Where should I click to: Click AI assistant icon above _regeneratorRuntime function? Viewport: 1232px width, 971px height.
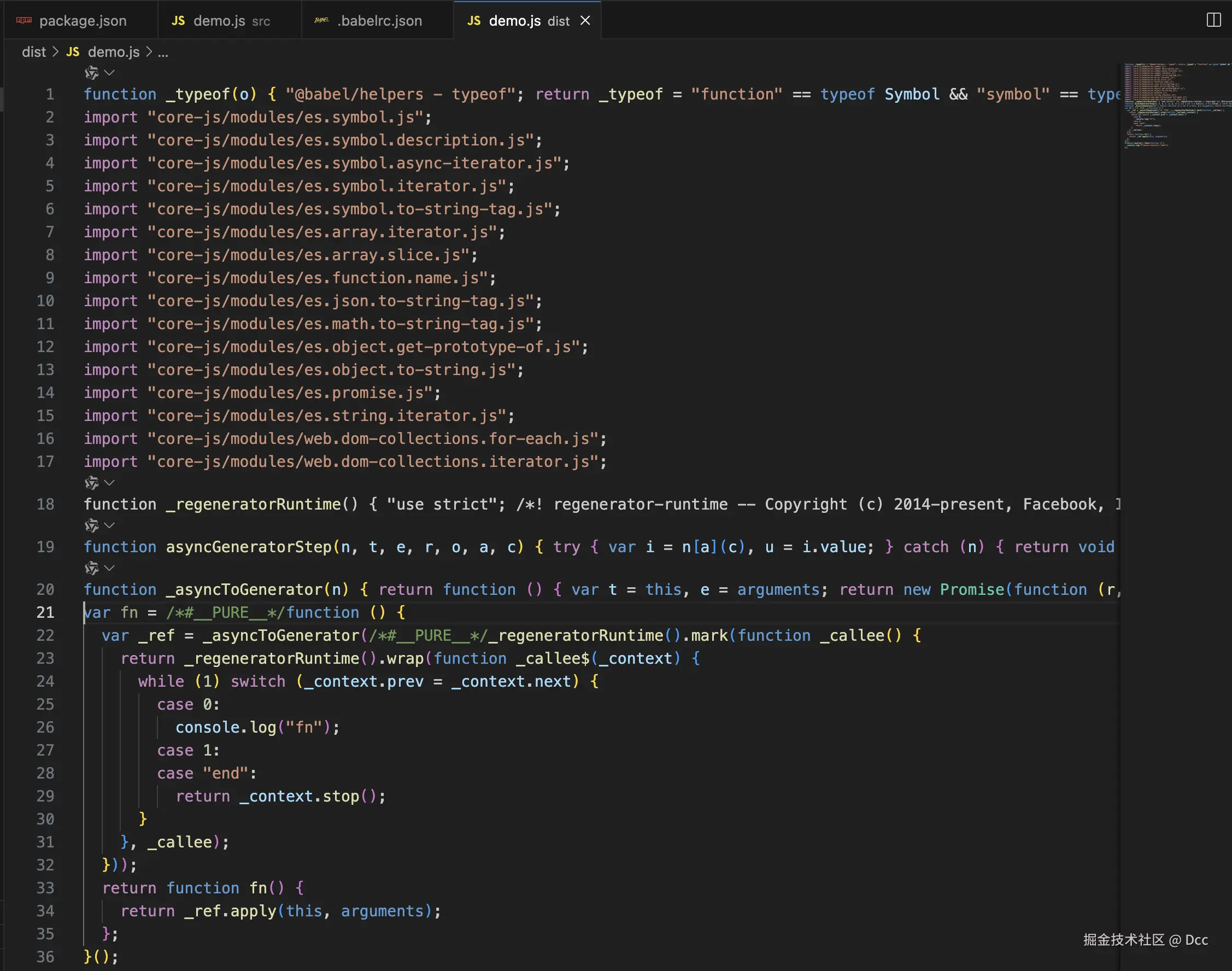coord(91,483)
